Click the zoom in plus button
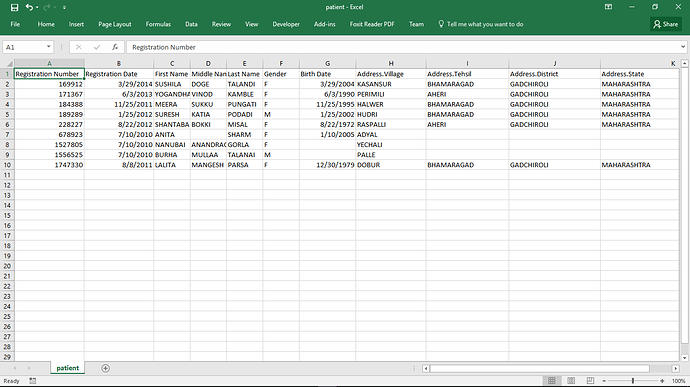The image size is (690, 387). click(662, 381)
